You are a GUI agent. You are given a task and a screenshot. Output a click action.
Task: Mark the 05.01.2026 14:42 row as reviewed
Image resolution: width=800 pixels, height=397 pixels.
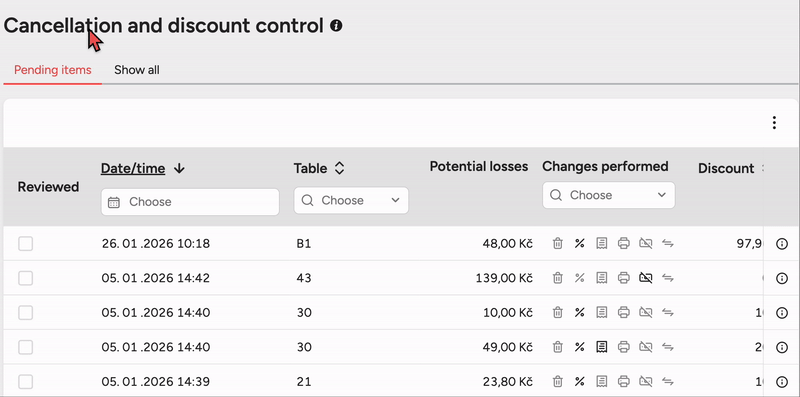pyautogui.click(x=26, y=278)
